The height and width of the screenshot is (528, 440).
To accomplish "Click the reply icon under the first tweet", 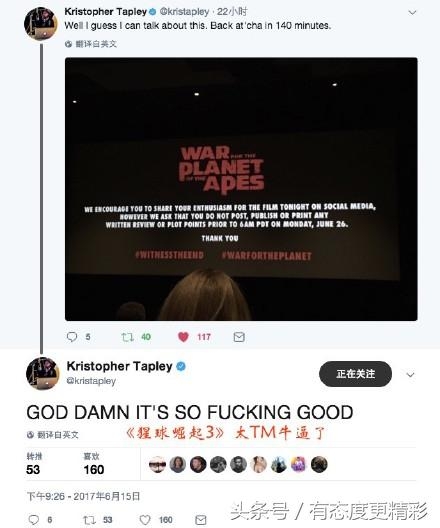I will click(72, 337).
